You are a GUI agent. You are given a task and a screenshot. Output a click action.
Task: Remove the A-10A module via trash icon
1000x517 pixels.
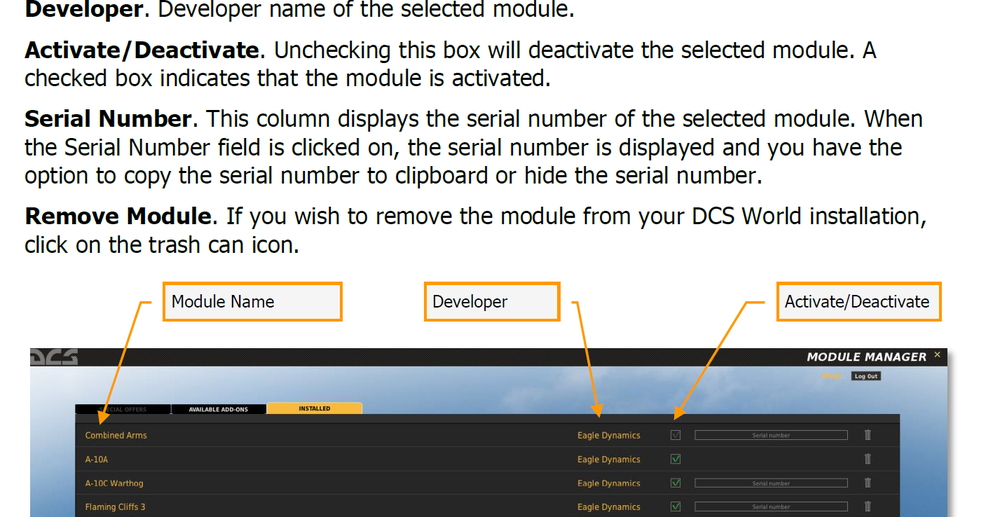(867, 459)
